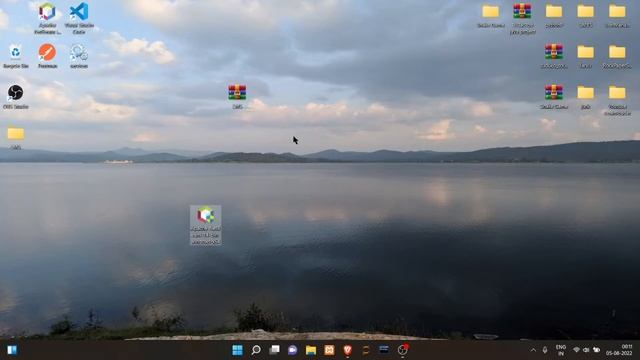Viewport: 640px width, 360px height.
Task: Open Task View from the taskbar
Action: tap(274, 350)
